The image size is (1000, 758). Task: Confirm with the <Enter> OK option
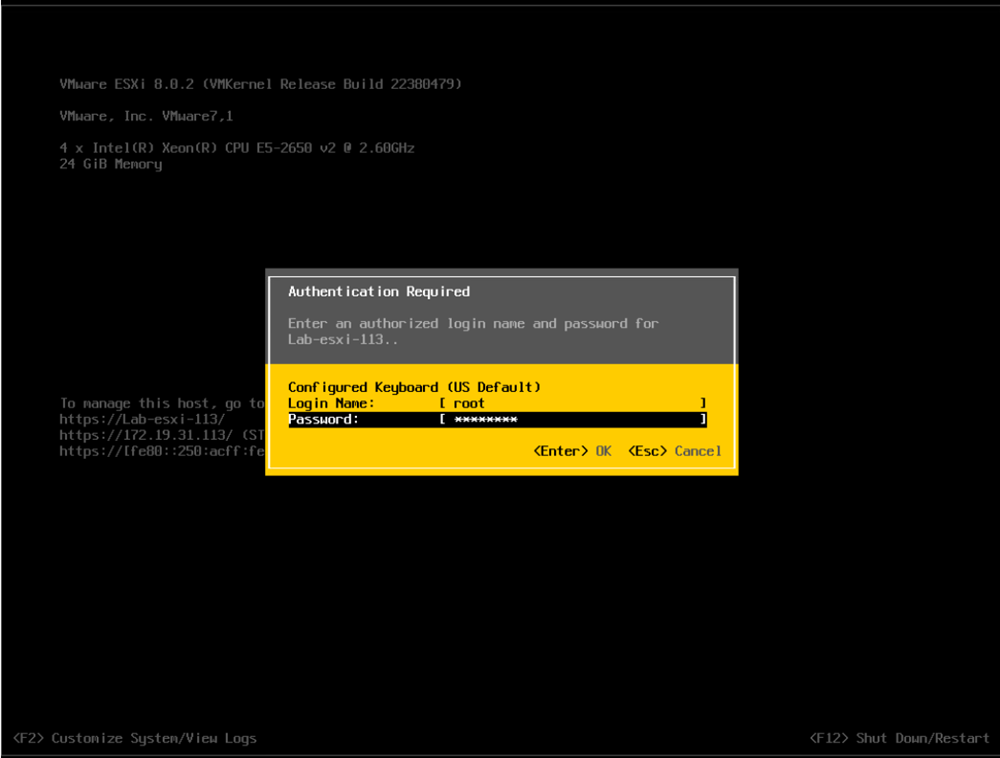coord(572,451)
